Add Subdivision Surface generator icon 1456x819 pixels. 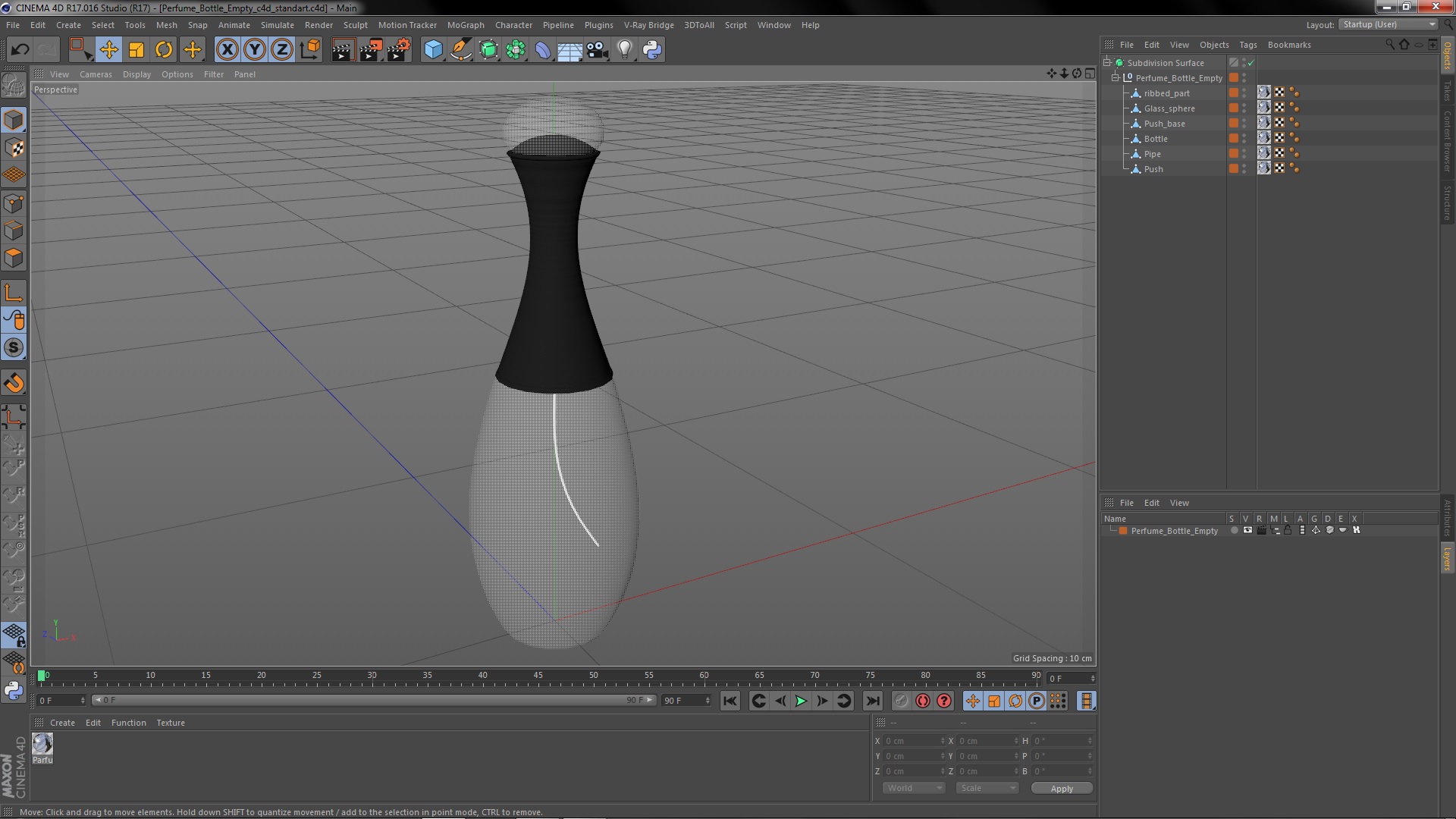[x=488, y=50]
